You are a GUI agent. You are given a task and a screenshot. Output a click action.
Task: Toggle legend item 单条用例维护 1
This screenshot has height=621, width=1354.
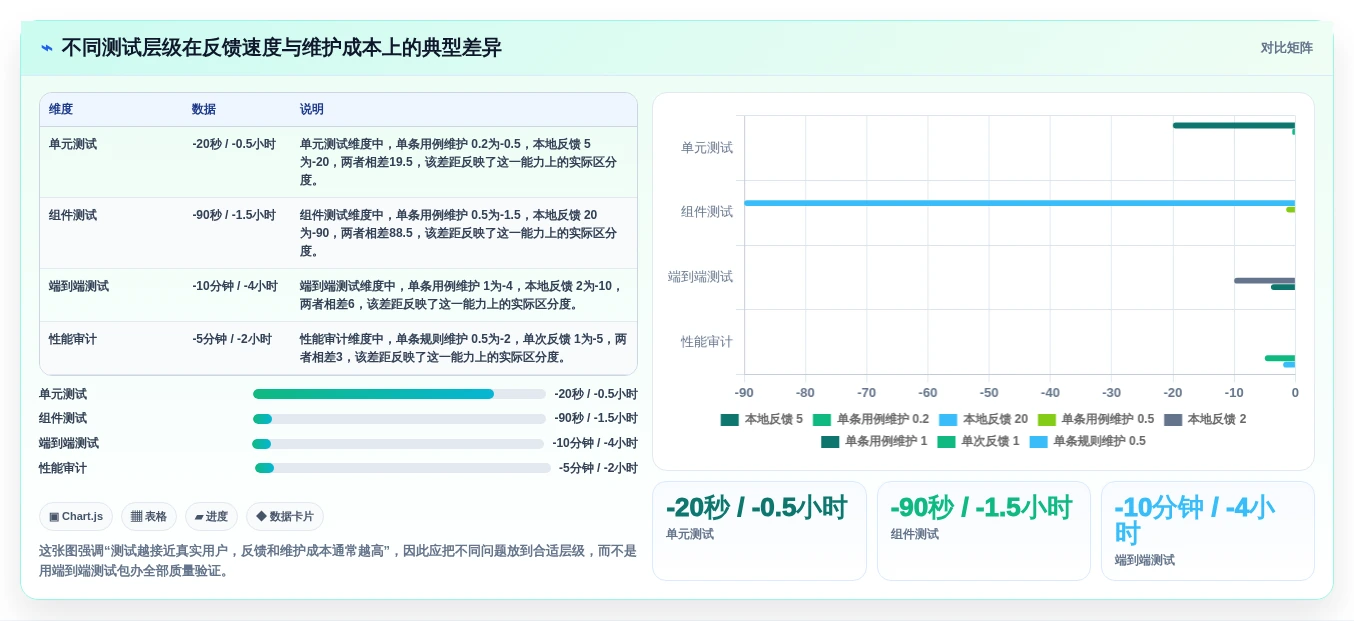(874, 441)
